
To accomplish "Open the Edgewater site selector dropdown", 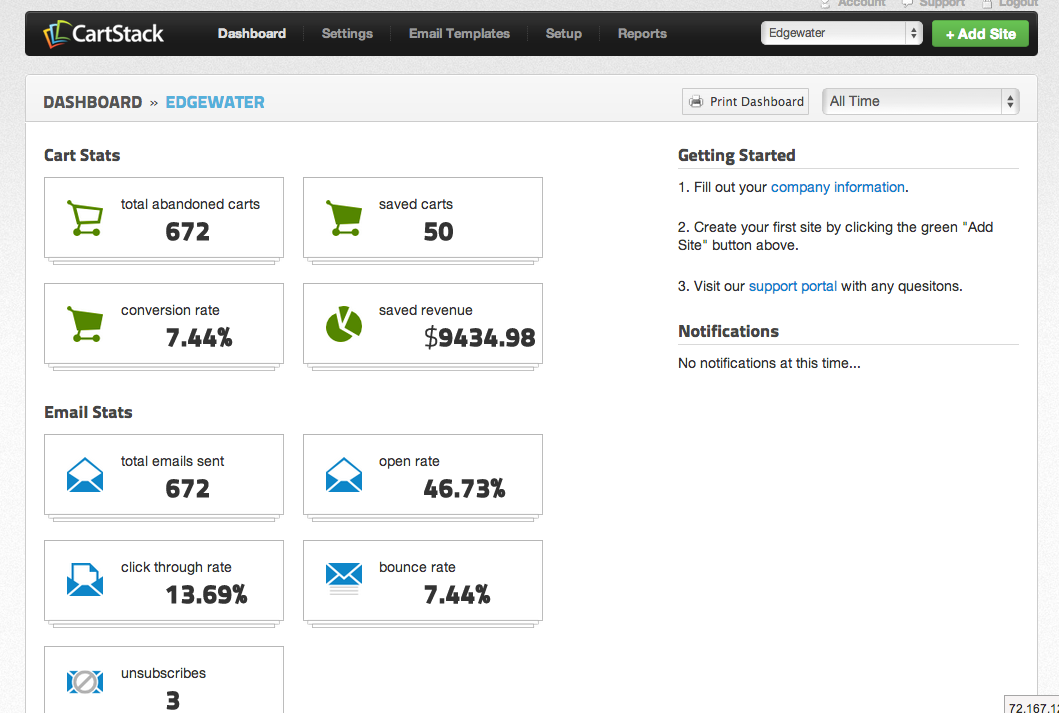I will (x=841, y=33).
